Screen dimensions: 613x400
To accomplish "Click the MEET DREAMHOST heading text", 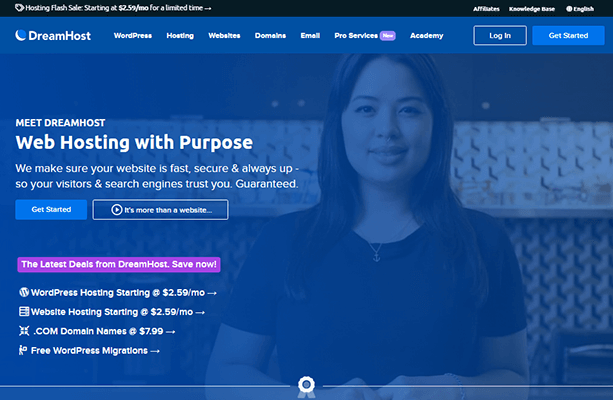I will (60, 123).
